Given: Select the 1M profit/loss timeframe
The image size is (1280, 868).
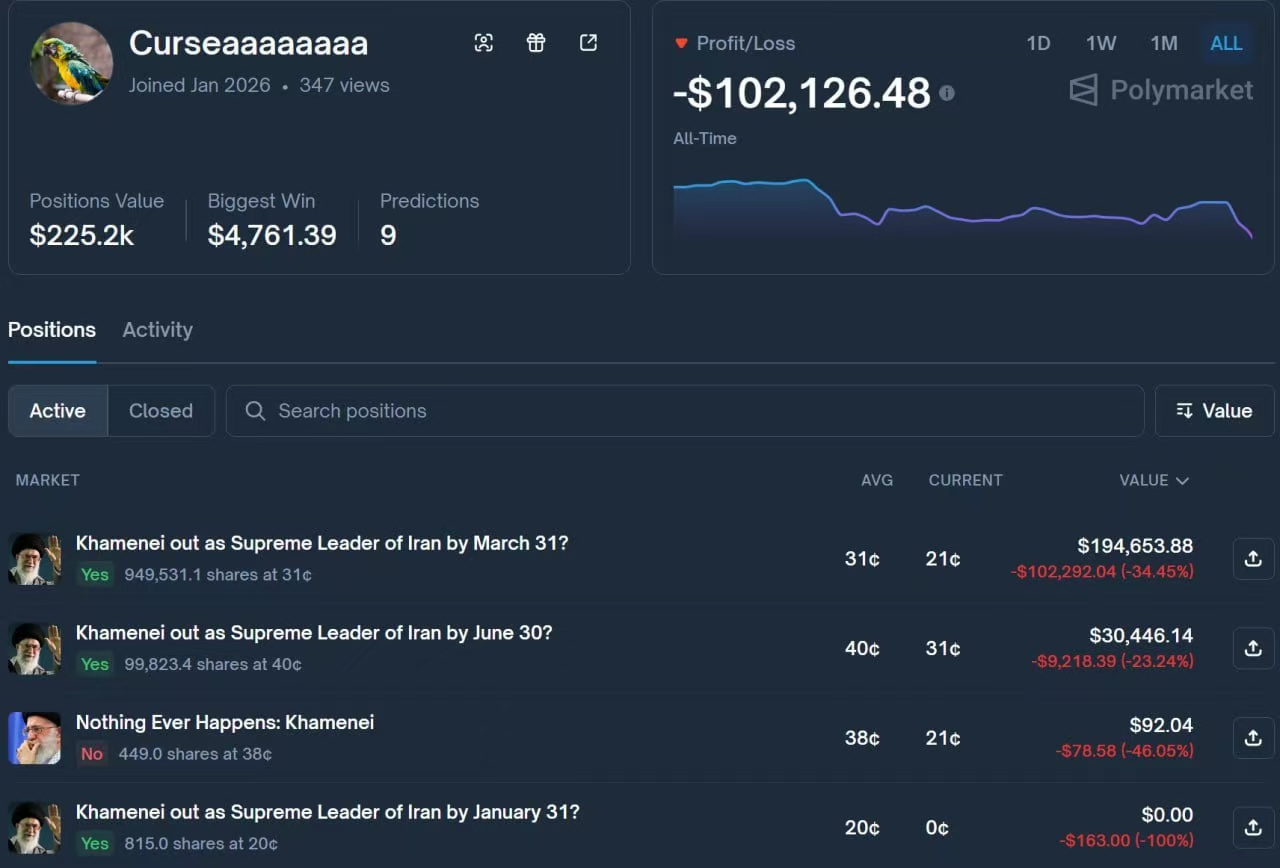Looking at the screenshot, I should [1163, 43].
